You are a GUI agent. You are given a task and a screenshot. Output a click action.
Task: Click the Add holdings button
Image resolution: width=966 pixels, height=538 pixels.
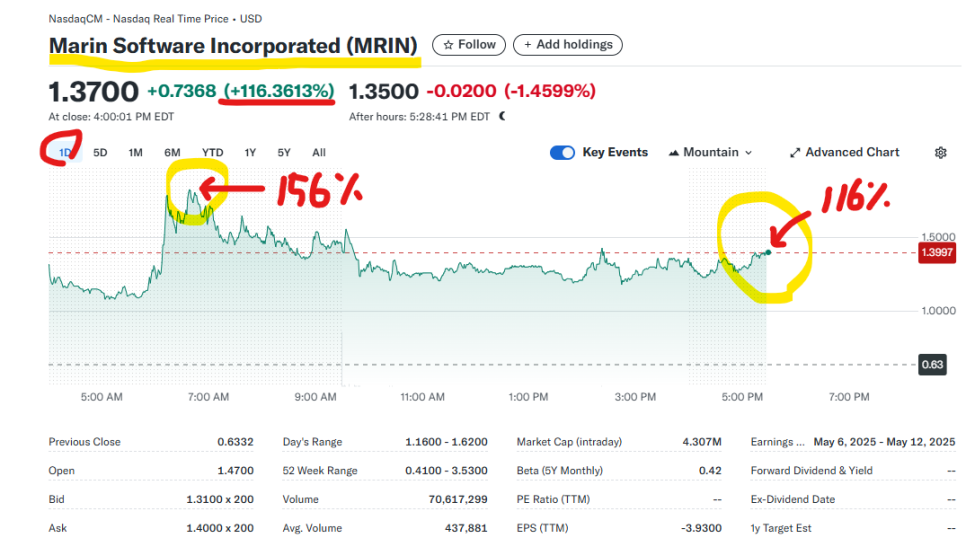click(x=567, y=45)
